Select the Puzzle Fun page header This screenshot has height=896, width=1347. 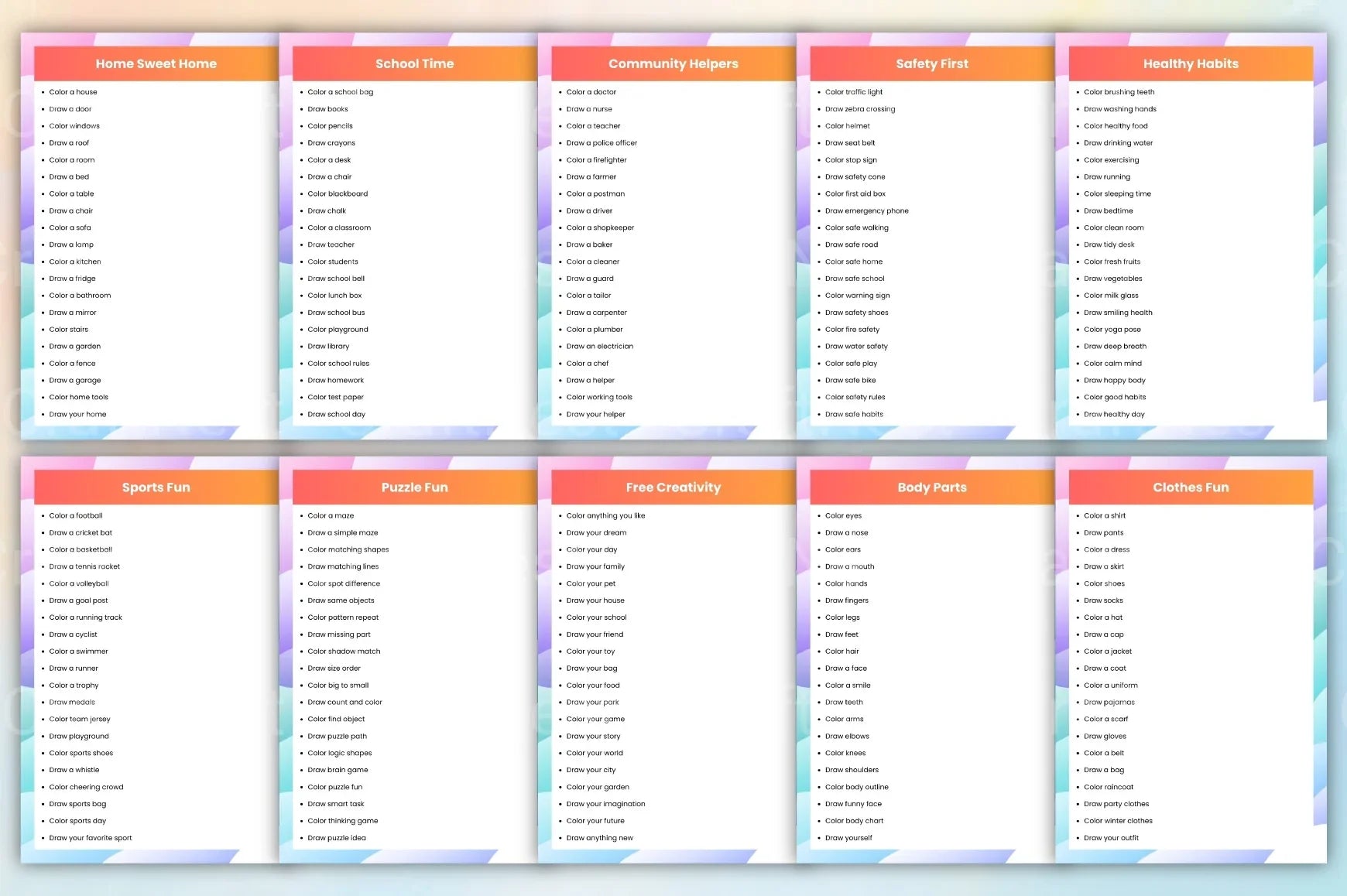[x=415, y=487]
